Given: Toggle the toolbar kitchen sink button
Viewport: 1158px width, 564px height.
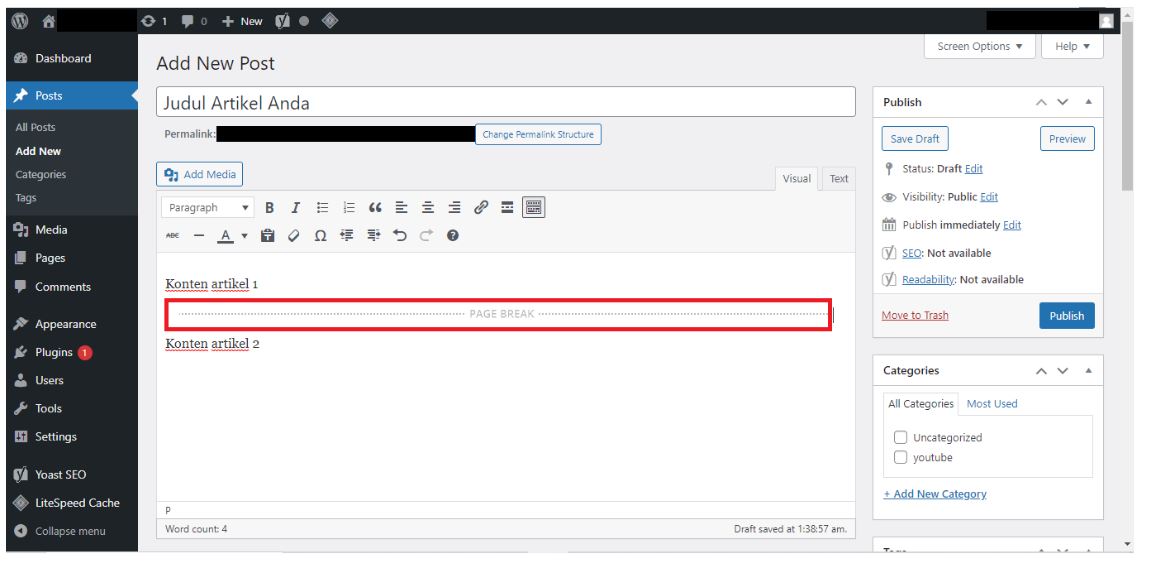Looking at the screenshot, I should (x=534, y=207).
